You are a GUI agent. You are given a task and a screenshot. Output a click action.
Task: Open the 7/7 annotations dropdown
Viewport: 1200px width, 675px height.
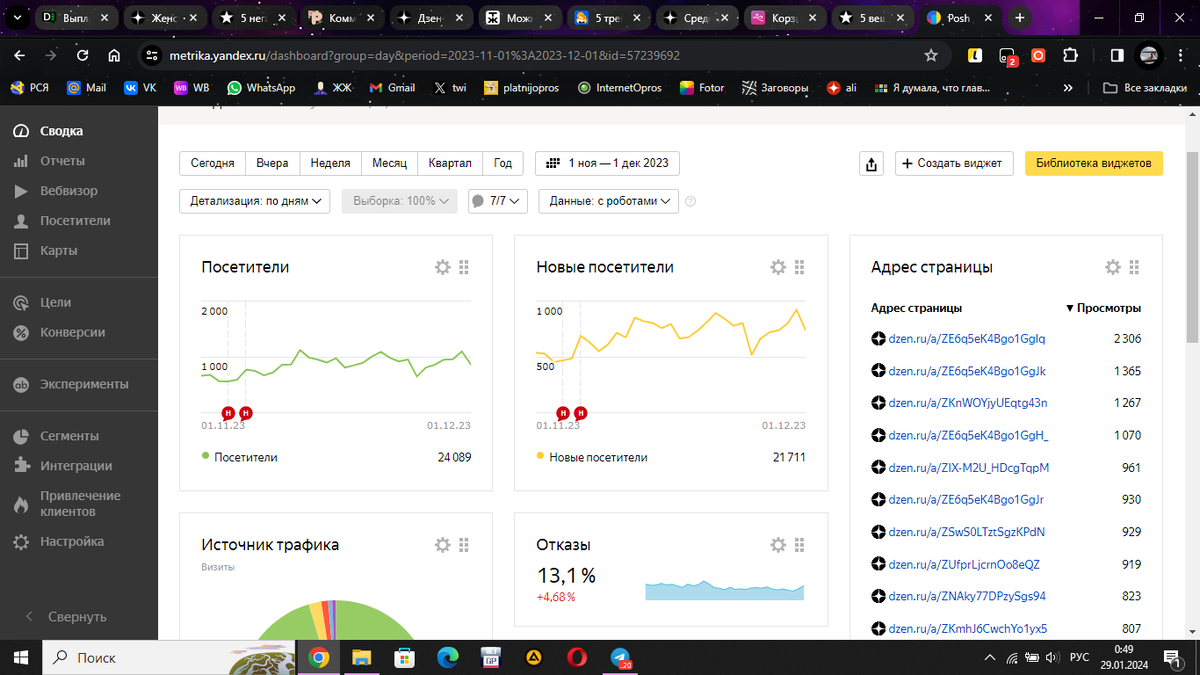[x=498, y=201]
